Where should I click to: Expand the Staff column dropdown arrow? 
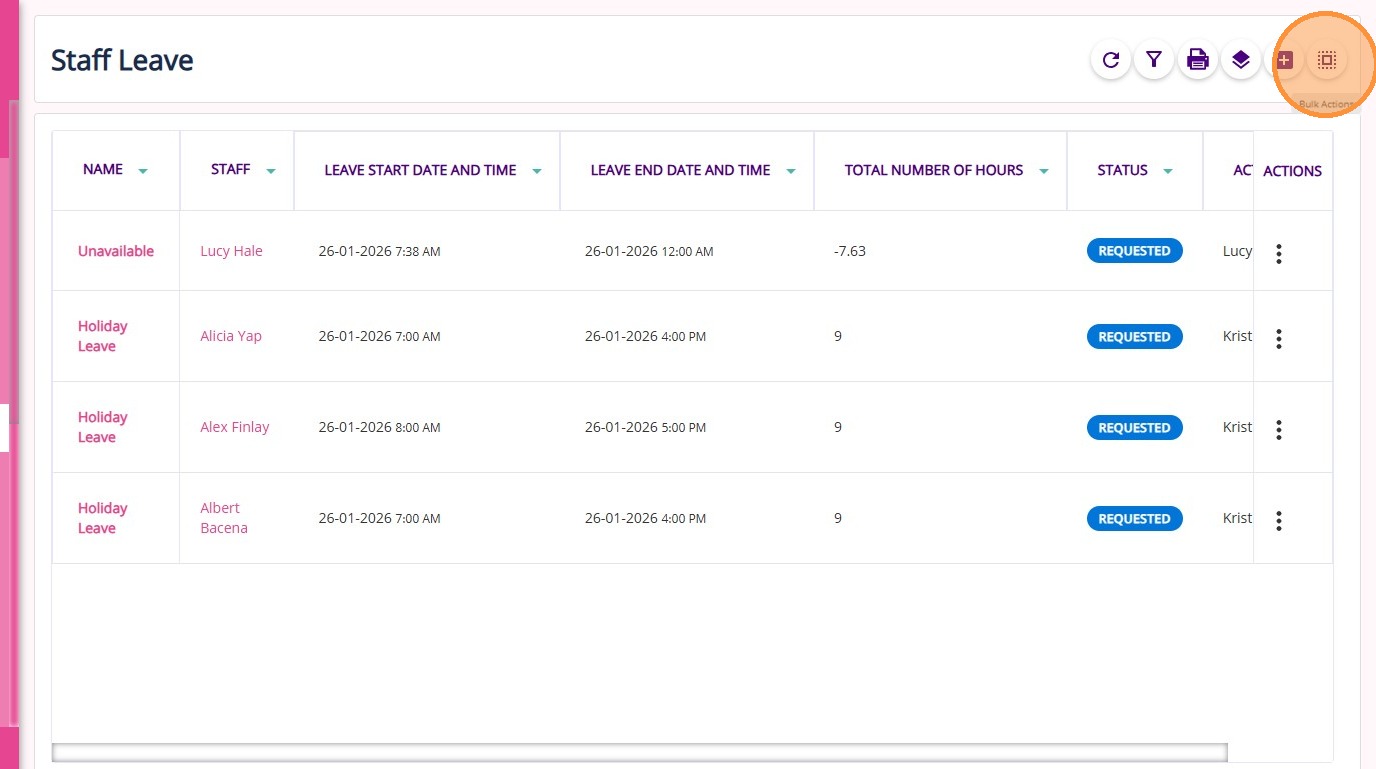tap(270, 172)
